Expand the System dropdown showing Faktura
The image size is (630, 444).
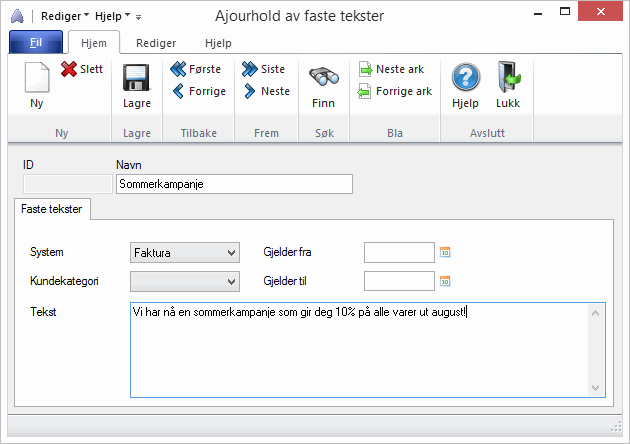232,253
